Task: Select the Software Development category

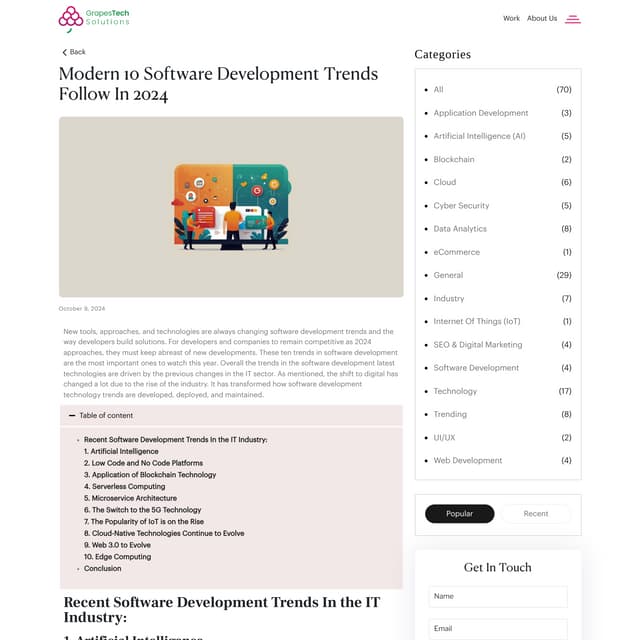Action: coord(476,368)
